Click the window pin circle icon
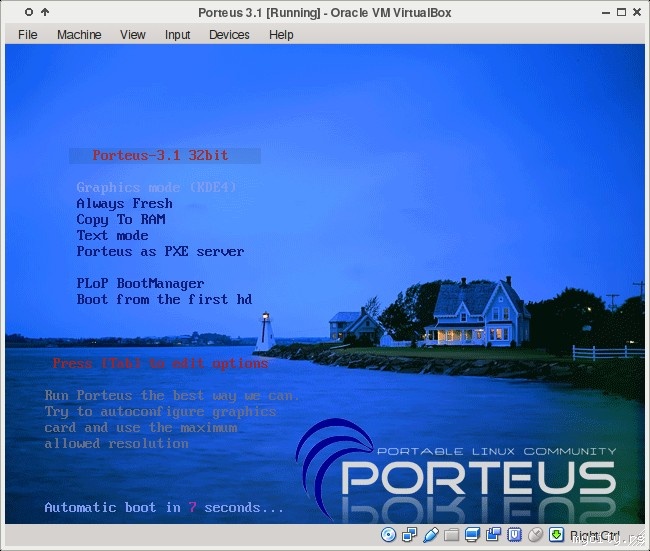The height and width of the screenshot is (551, 650). pos(29,12)
